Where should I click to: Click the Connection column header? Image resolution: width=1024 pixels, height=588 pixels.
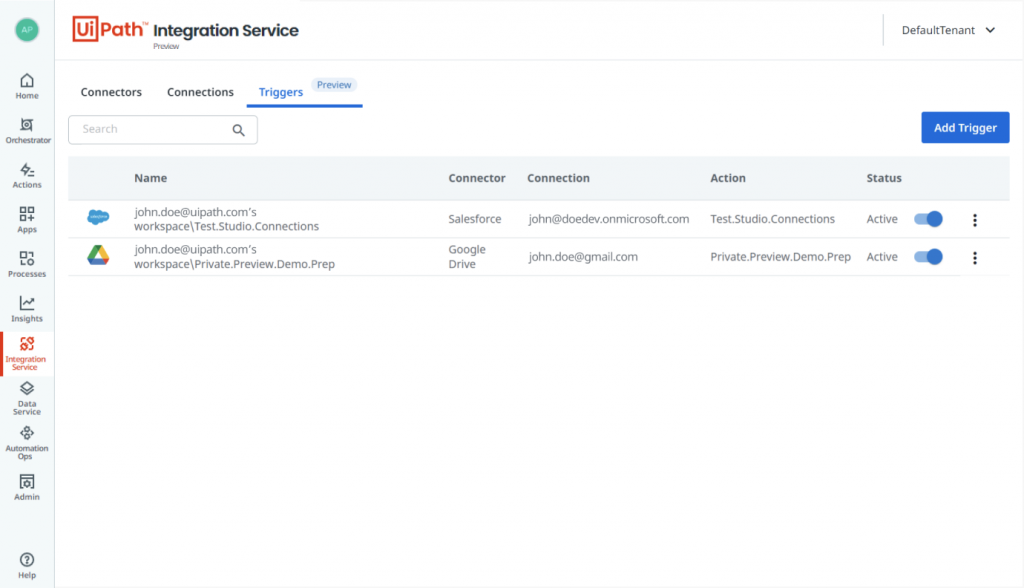pos(558,178)
